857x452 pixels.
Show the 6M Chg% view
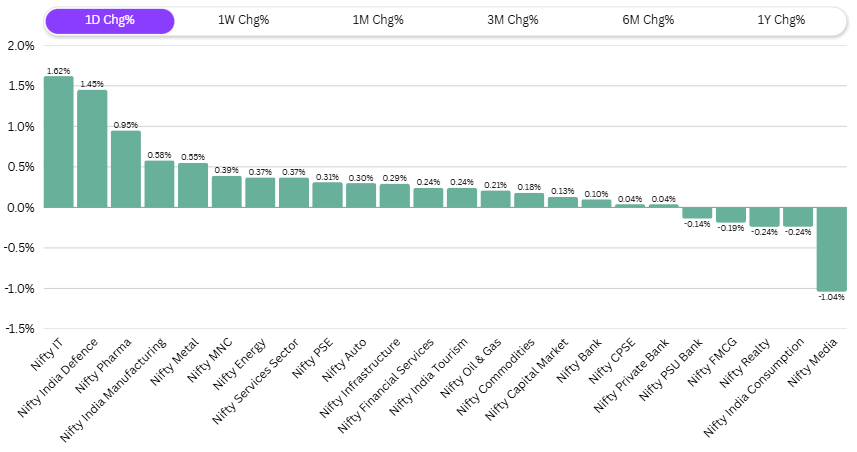648,21
